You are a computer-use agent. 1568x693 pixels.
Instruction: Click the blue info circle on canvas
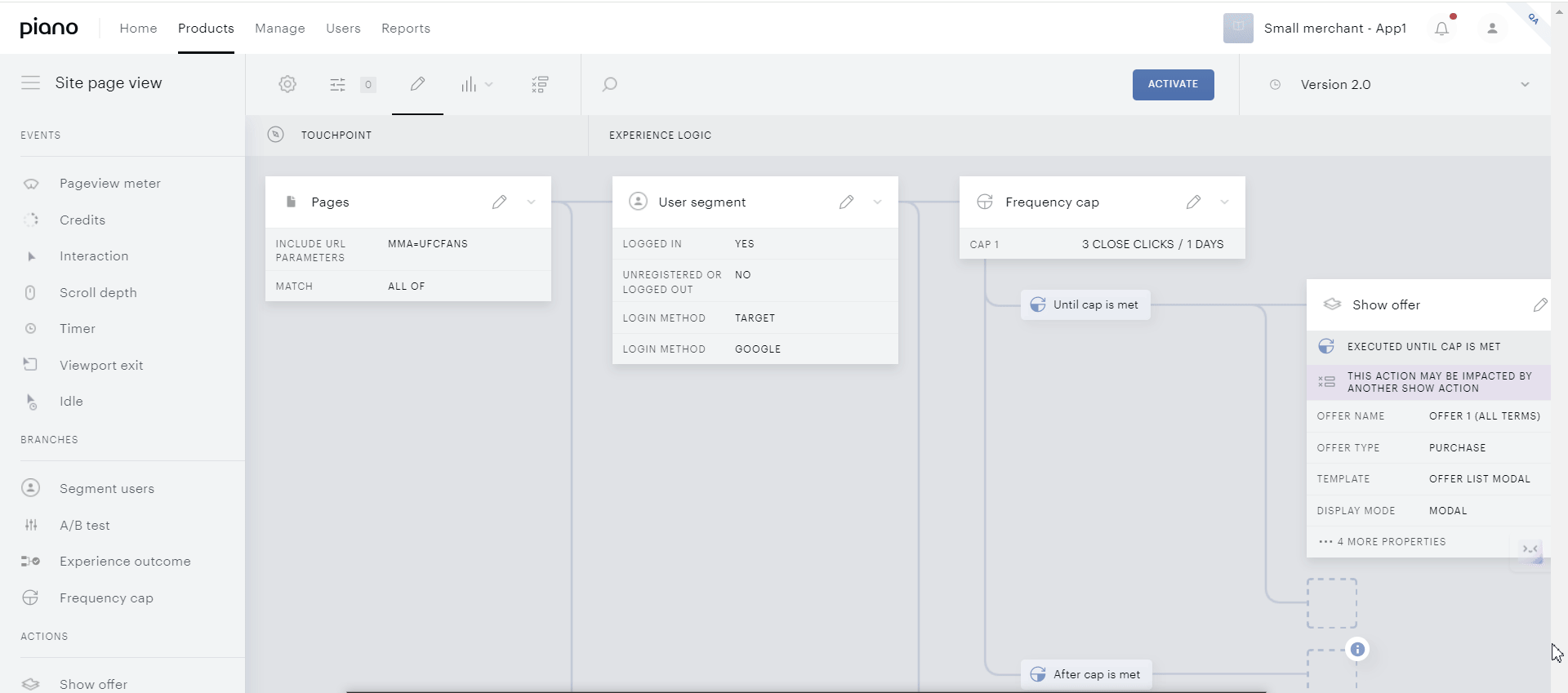[1357, 650]
